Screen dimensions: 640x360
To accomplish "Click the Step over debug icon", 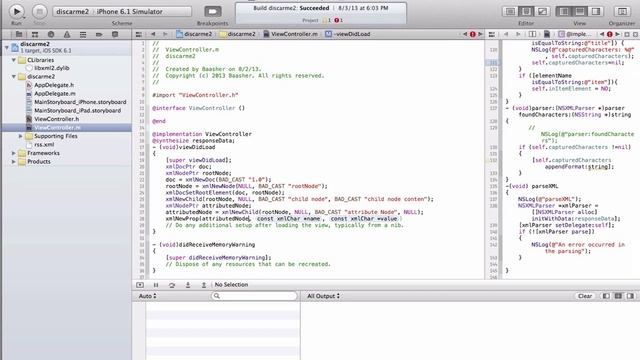I will click(x=172, y=285).
